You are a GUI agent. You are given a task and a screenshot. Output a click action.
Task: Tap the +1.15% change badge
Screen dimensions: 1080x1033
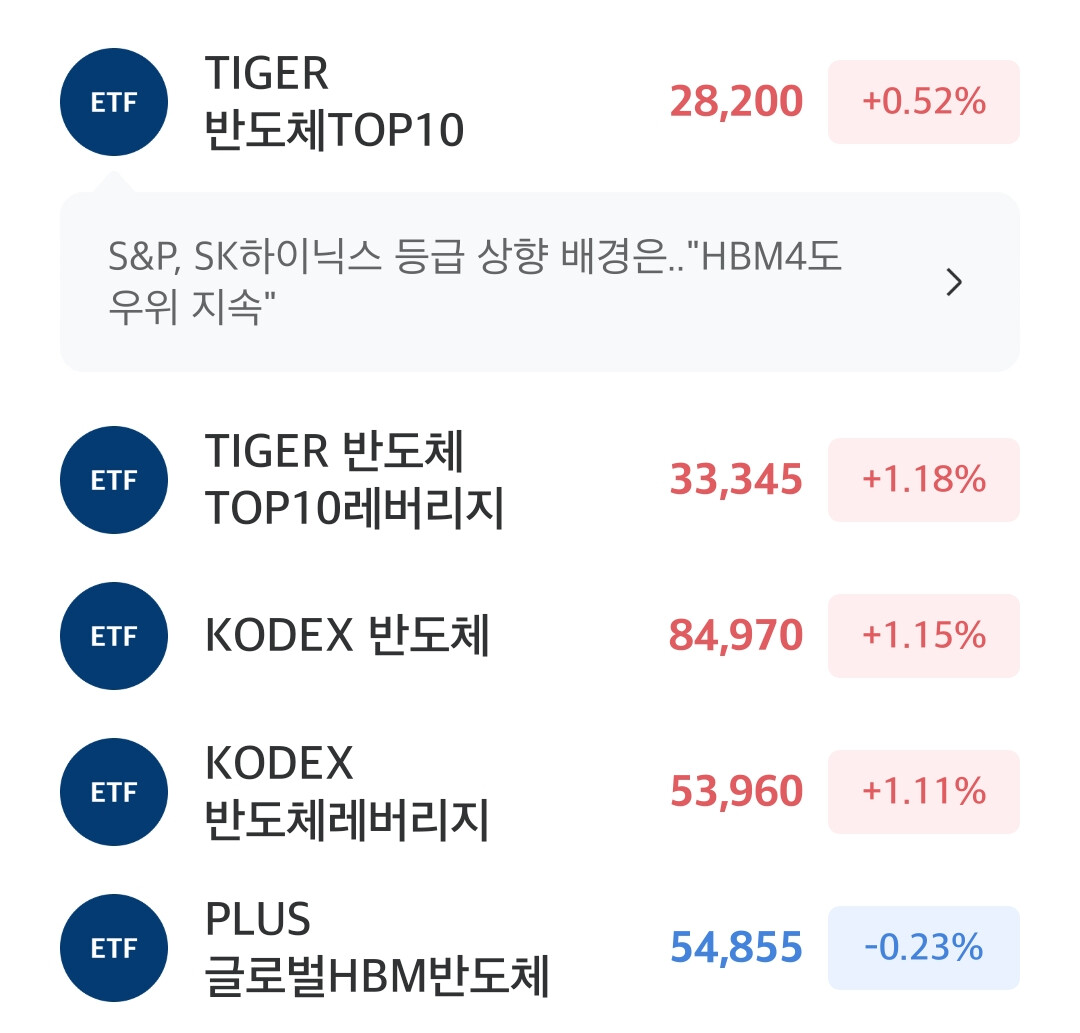(x=924, y=636)
